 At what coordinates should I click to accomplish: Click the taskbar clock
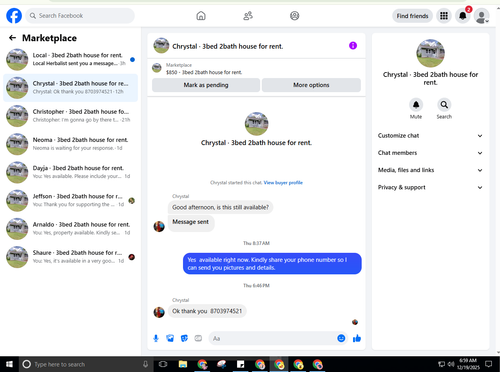pos(468,364)
